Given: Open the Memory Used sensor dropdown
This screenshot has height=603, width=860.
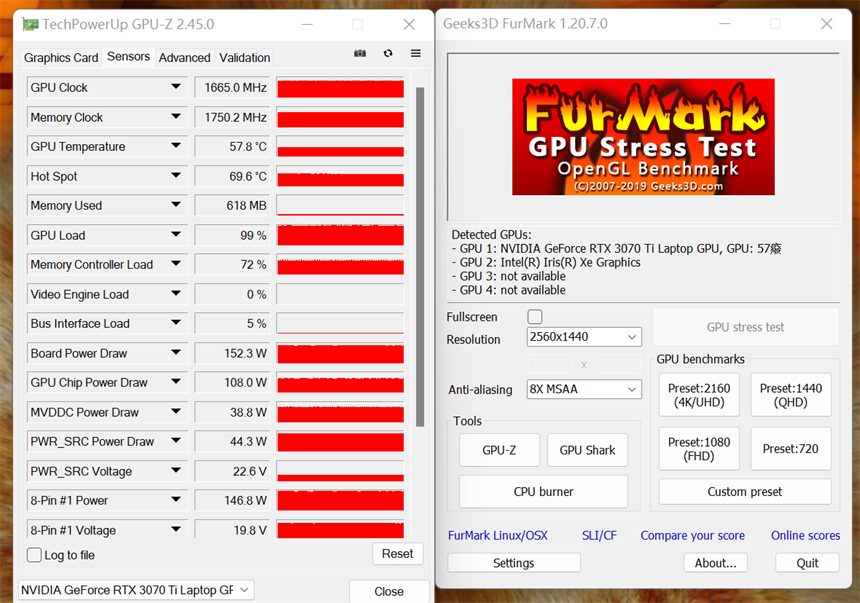Looking at the screenshot, I should pyautogui.click(x=176, y=205).
